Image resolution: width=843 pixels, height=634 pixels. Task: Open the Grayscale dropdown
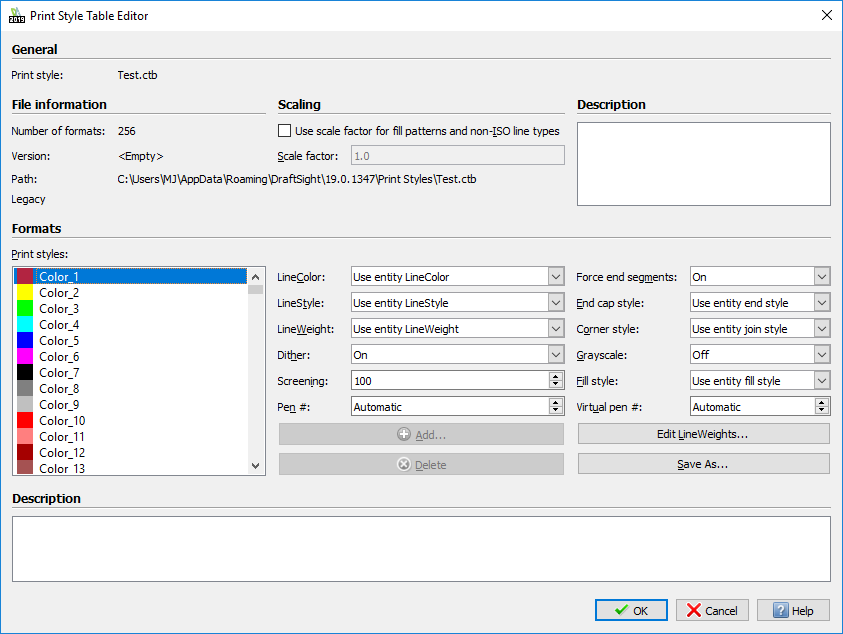click(760, 355)
